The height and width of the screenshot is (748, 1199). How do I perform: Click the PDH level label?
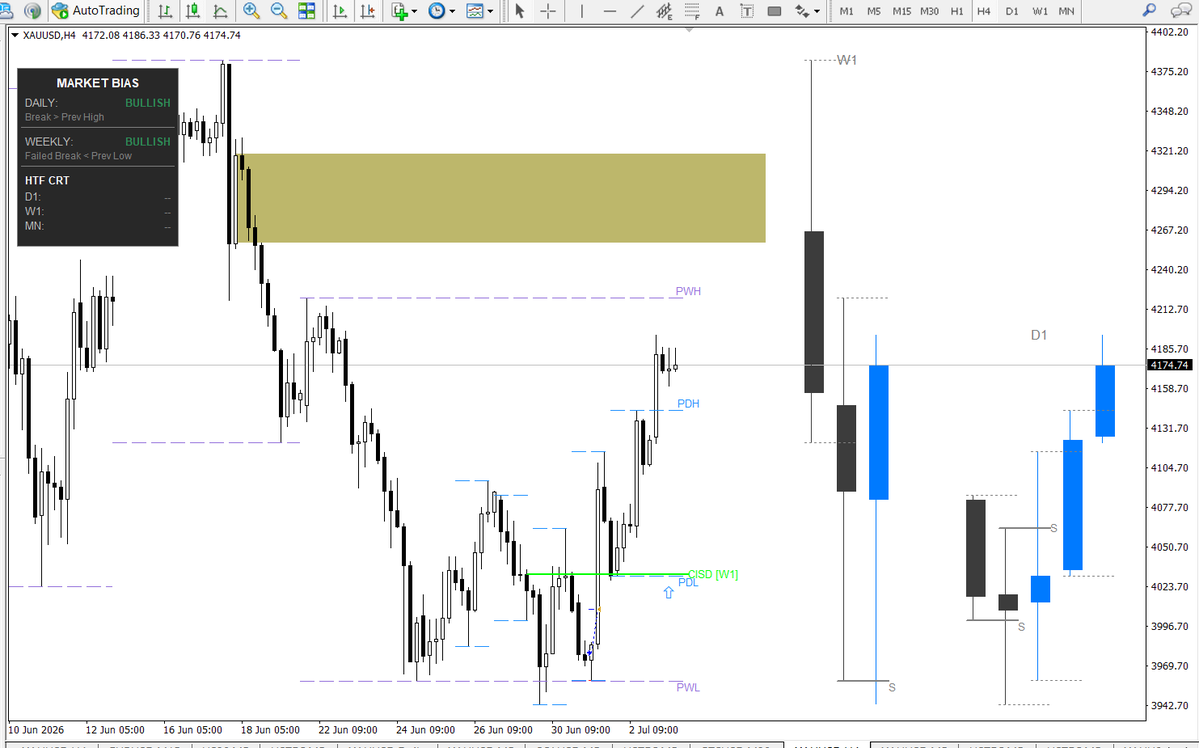[x=687, y=404]
